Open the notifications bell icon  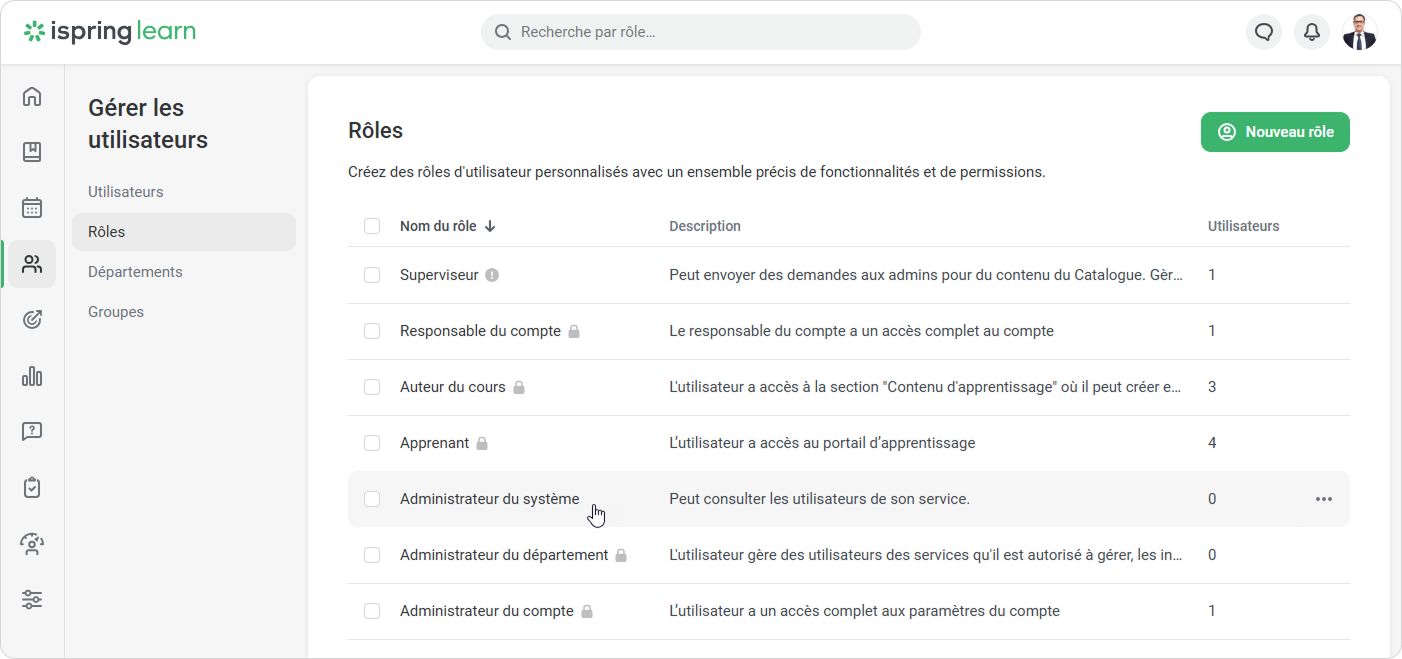click(1312, 32)
